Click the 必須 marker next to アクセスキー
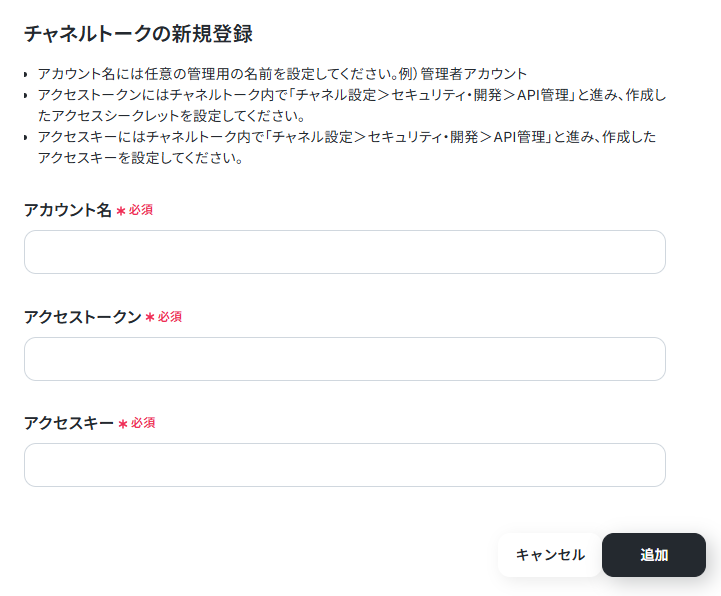Screen dimensions: 721x596 click(x=143, y=423)
